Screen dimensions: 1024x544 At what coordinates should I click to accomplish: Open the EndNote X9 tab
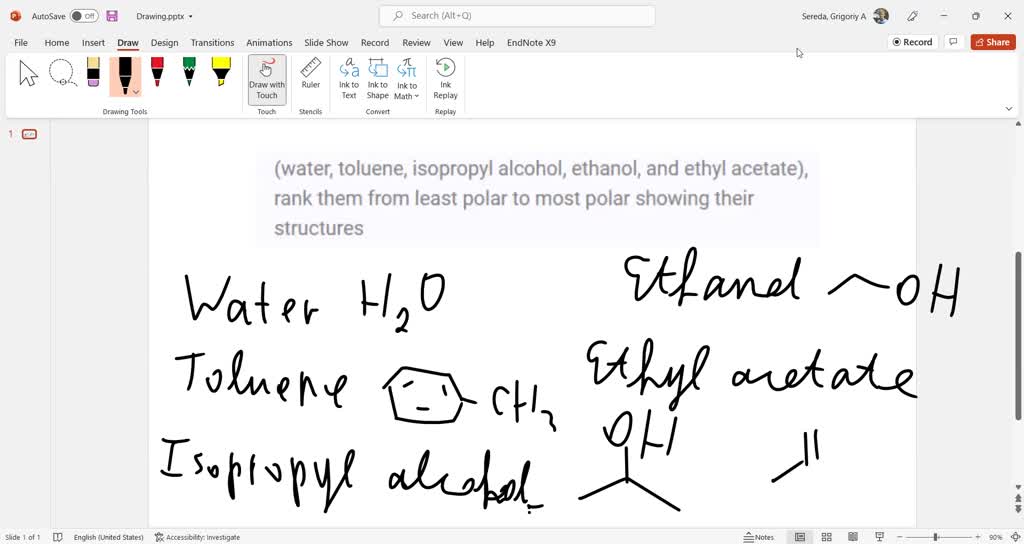click(x=532, y=42)
